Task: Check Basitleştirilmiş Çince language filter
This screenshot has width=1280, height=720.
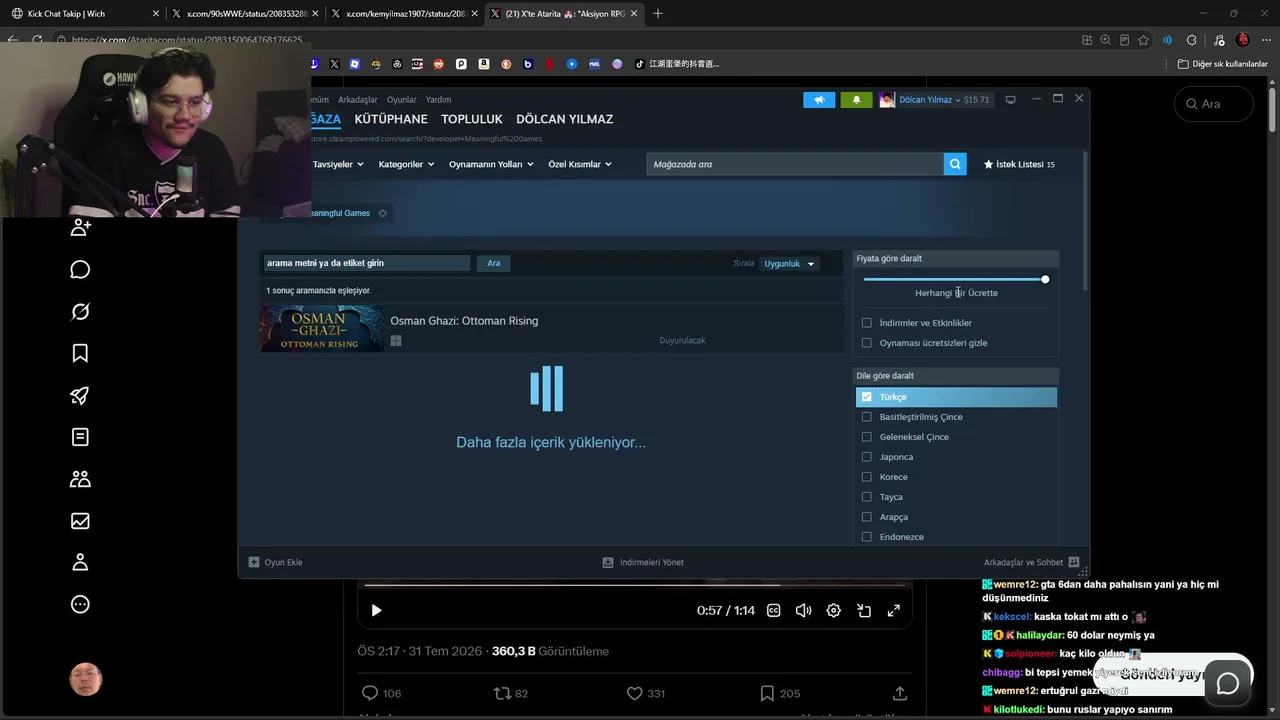Action: [x=866, y=417]
